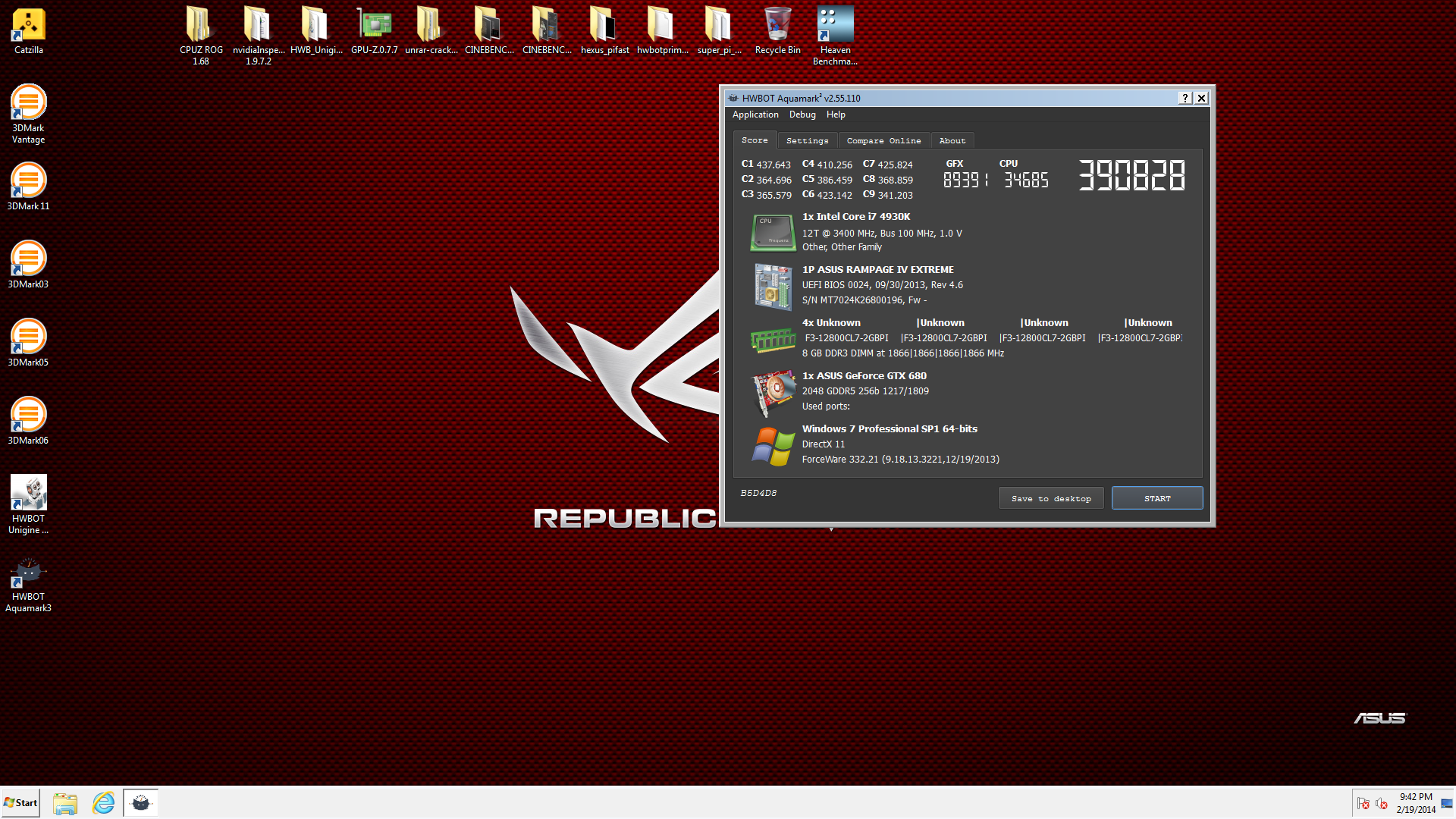1456x819 pixels.
Task: Click the graphics card icon in Aquamark
Action: 773,393
